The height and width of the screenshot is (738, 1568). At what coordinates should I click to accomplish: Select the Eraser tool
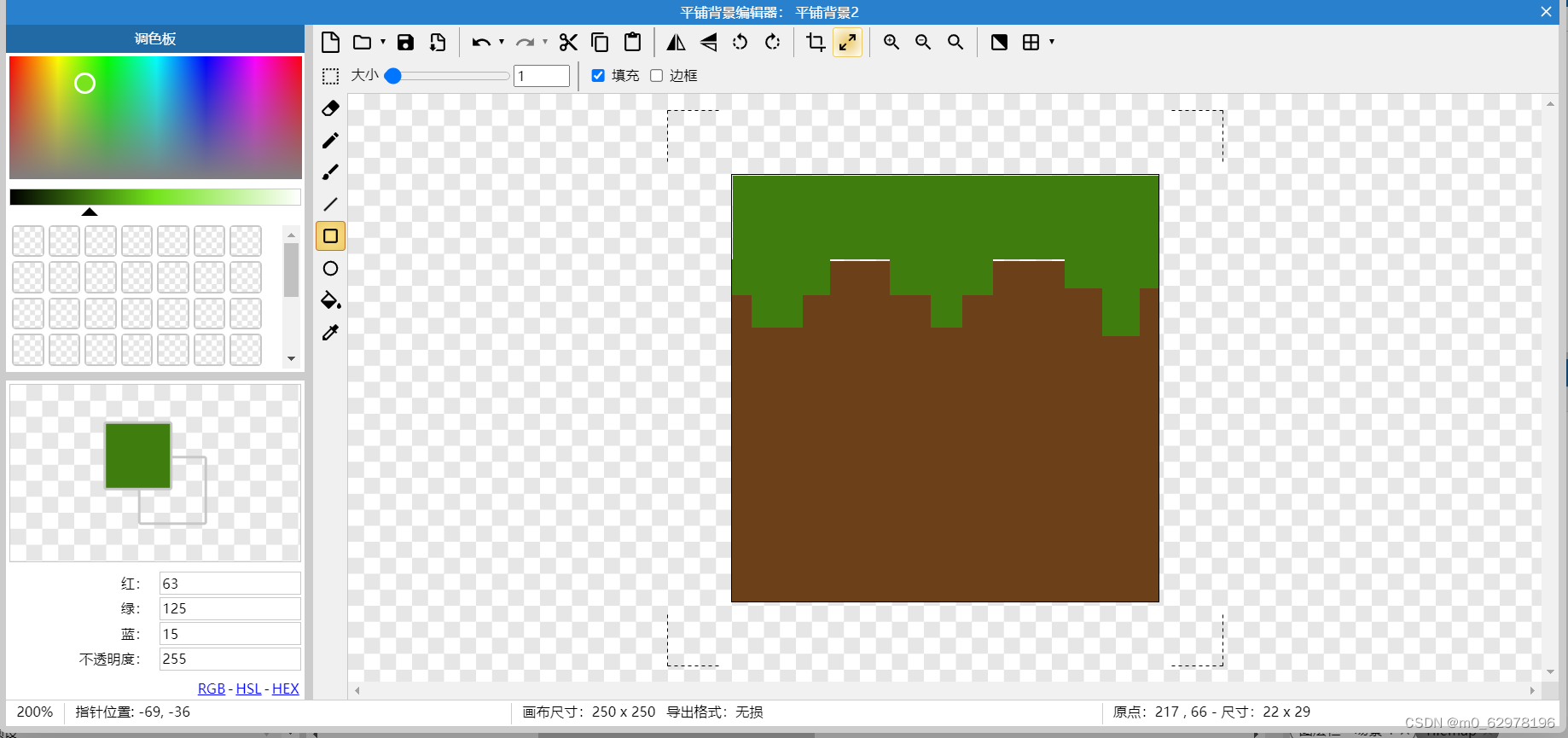[x=330, y=108]
